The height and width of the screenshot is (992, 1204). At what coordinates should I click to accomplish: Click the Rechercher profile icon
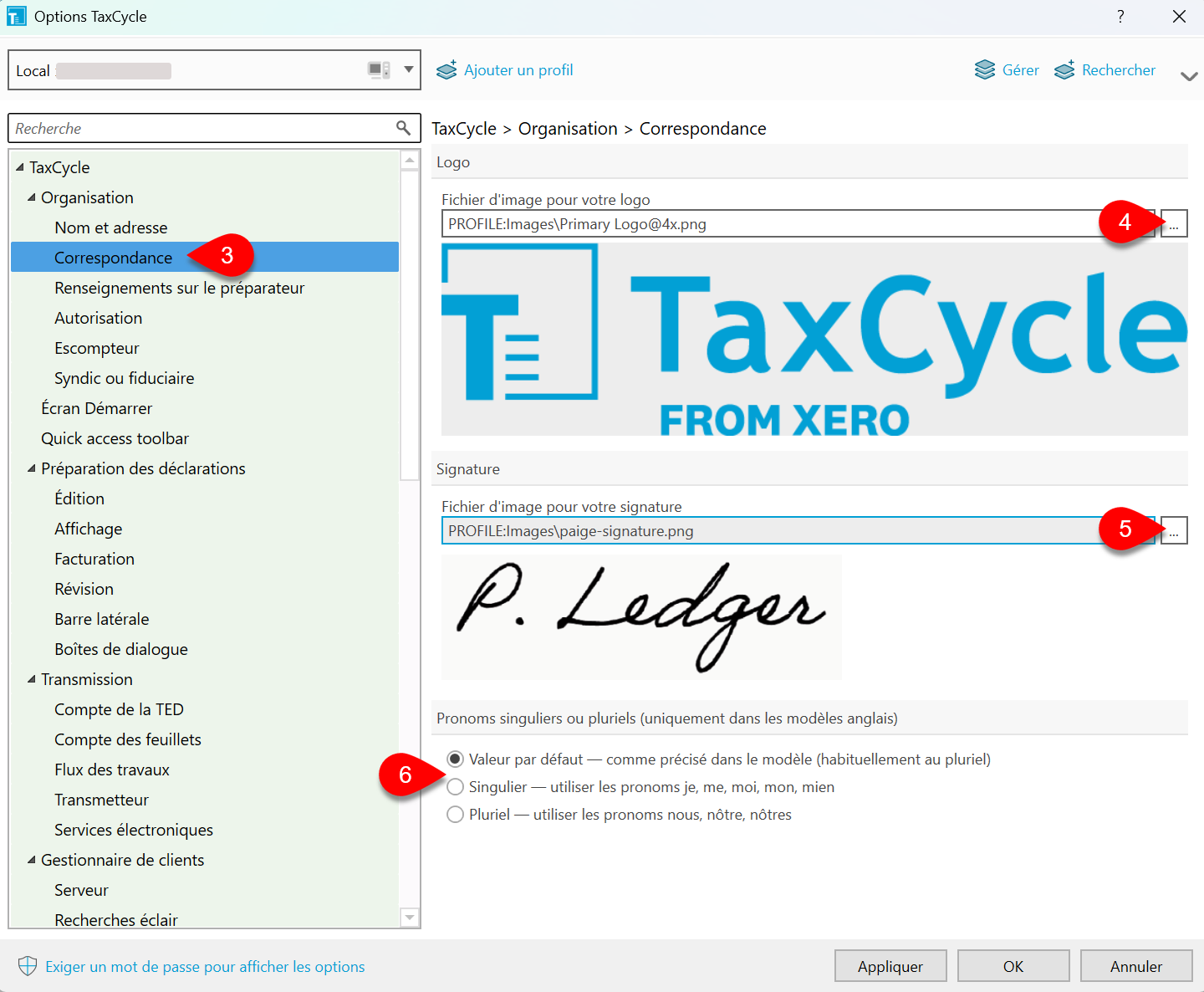(x=1064, y=70)
